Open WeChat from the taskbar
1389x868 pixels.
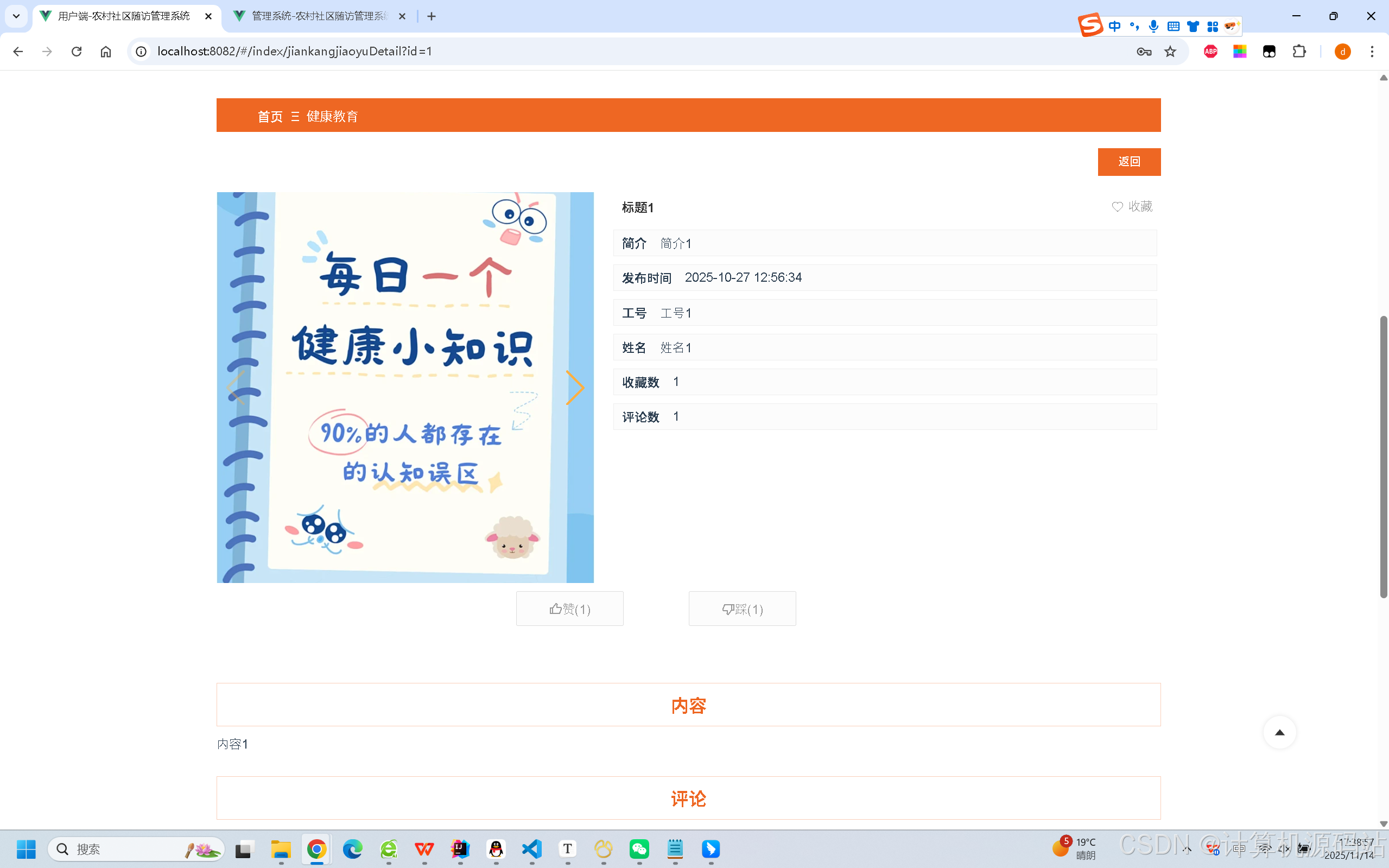(639, 848)
